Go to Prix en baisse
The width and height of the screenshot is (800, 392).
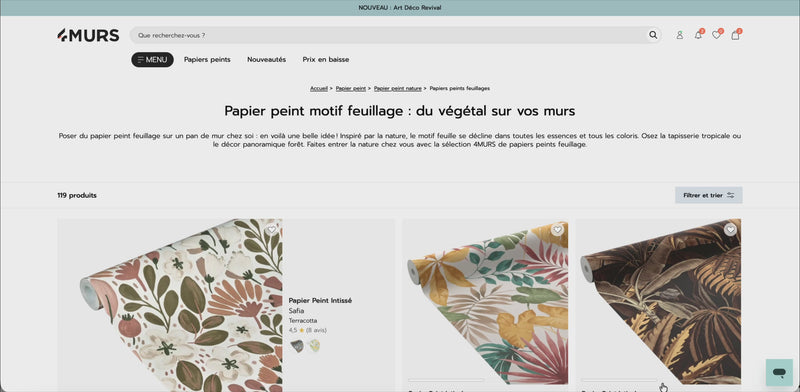point(326,60)
